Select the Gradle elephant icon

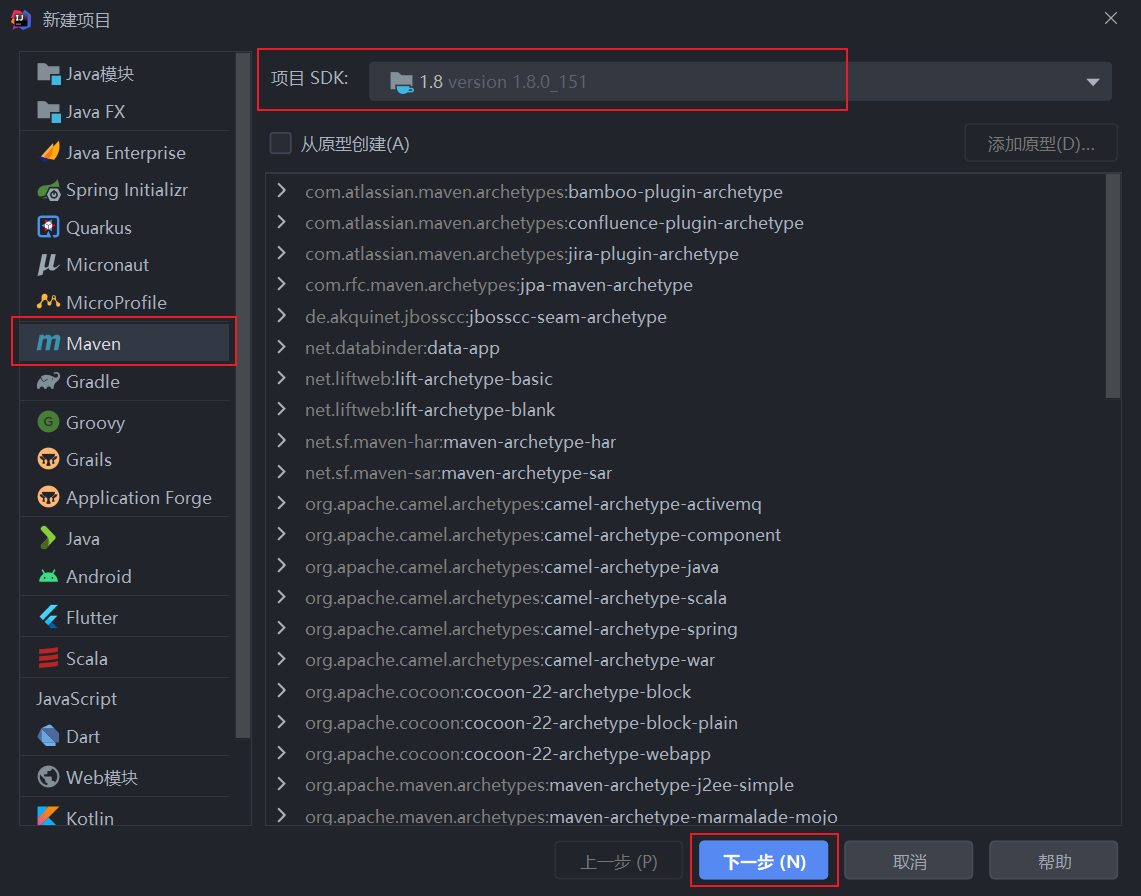(49, 381)
